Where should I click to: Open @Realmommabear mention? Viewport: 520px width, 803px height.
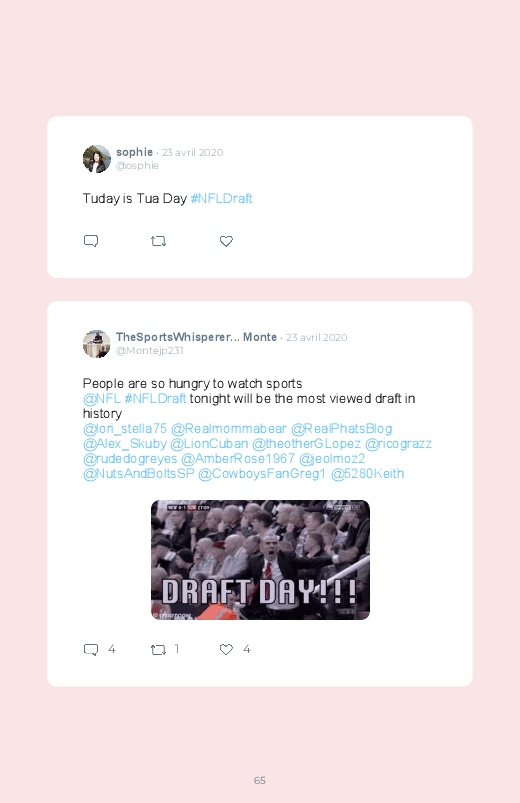[x=228, y=429]
